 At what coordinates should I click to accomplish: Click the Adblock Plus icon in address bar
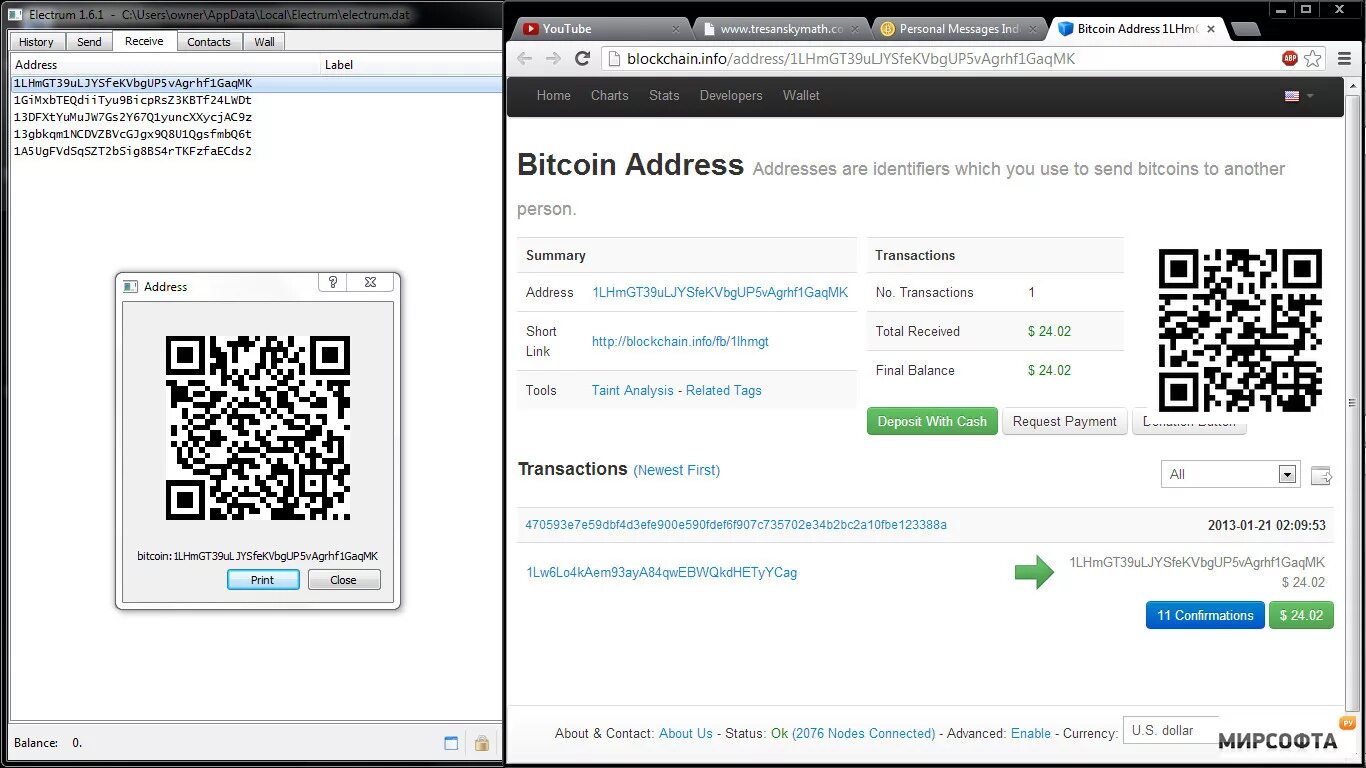1290,59
